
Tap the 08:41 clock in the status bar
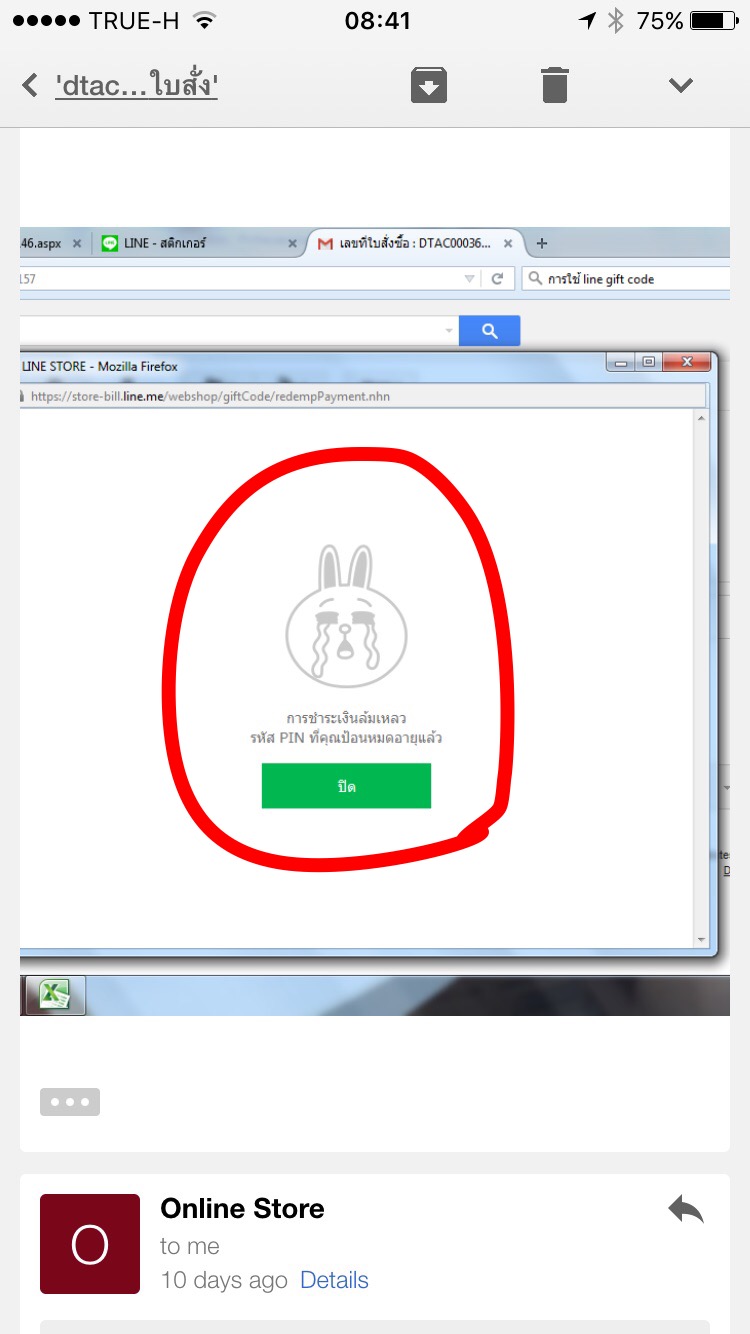pos(377,21)
